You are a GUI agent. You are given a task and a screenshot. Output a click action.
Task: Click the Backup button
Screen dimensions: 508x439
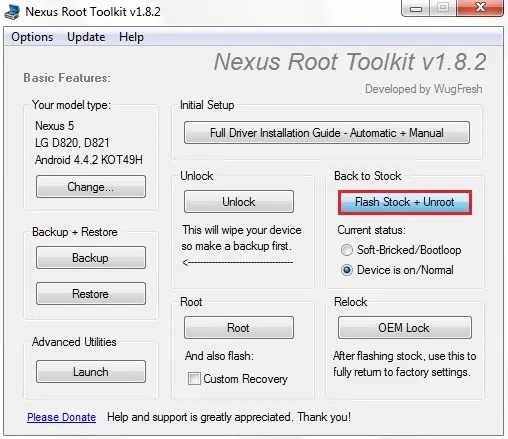pyautogui.click(x=91, y=258)
